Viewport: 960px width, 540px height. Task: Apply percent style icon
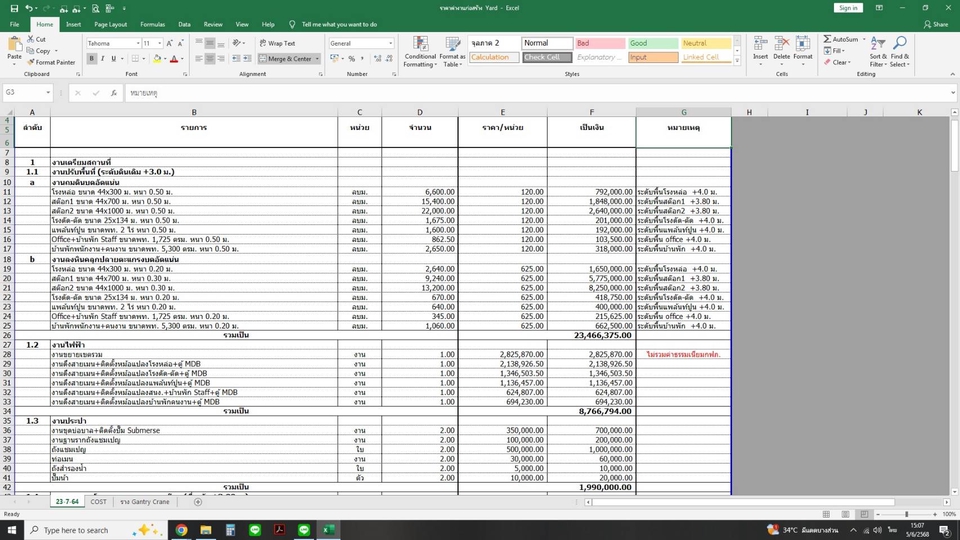point(351,59)
